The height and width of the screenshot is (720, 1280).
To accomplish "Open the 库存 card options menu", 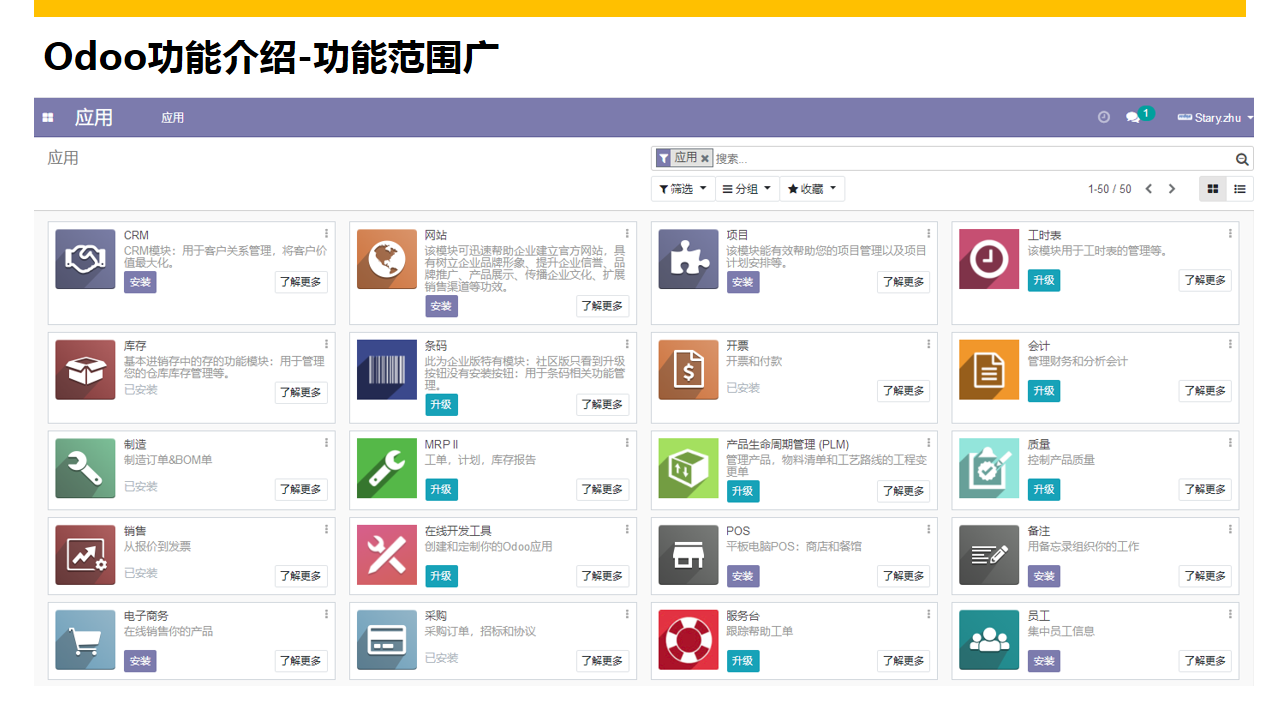I will [x=326, y=344].
